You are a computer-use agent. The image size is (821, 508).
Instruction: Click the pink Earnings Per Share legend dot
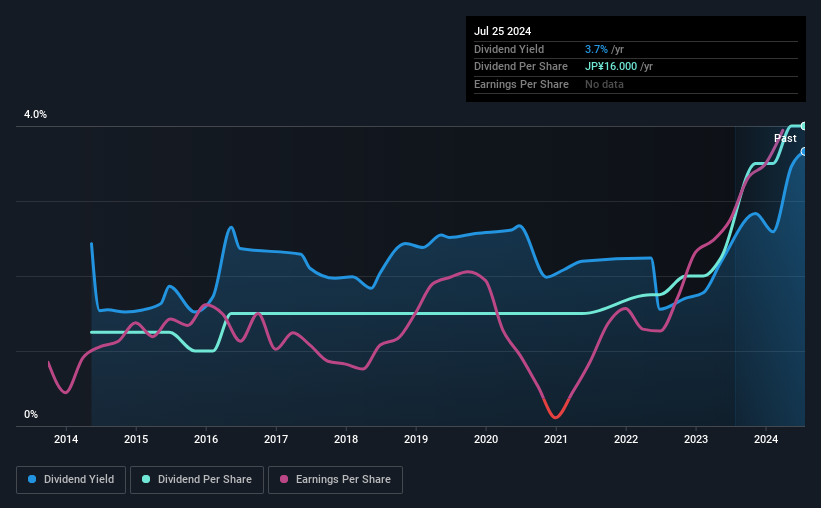point(284,479)
